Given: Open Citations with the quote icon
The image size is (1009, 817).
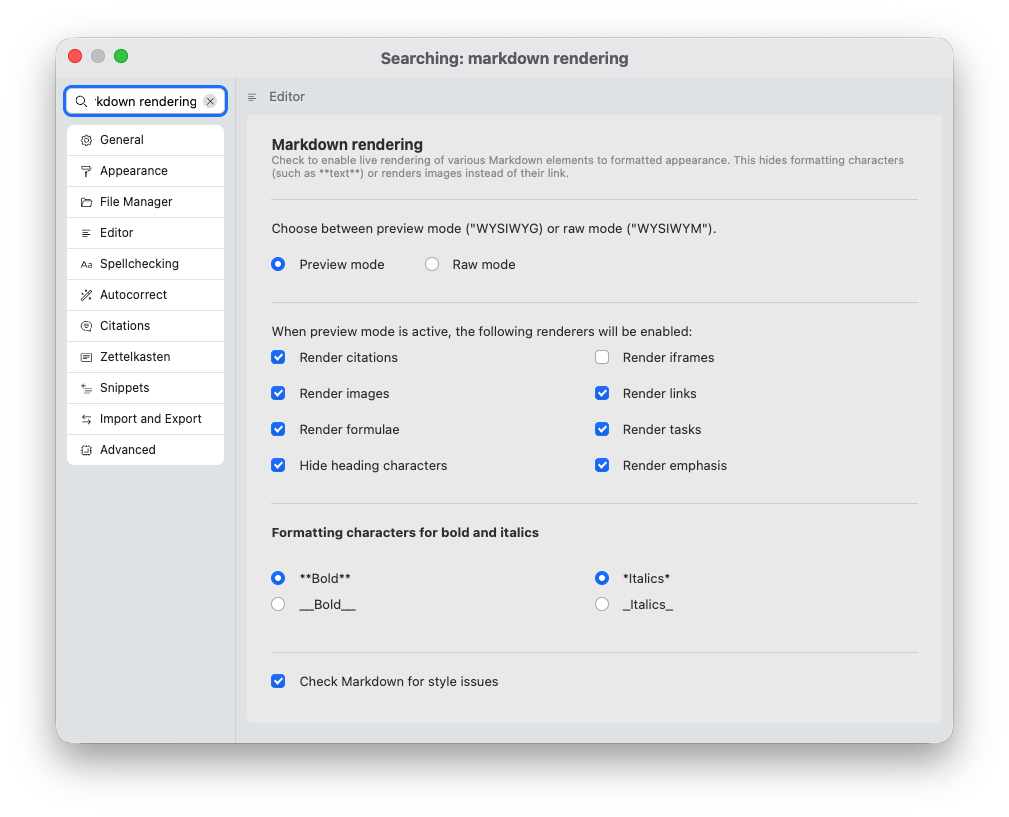Looking at the screenshot, I should coord(86,325).
